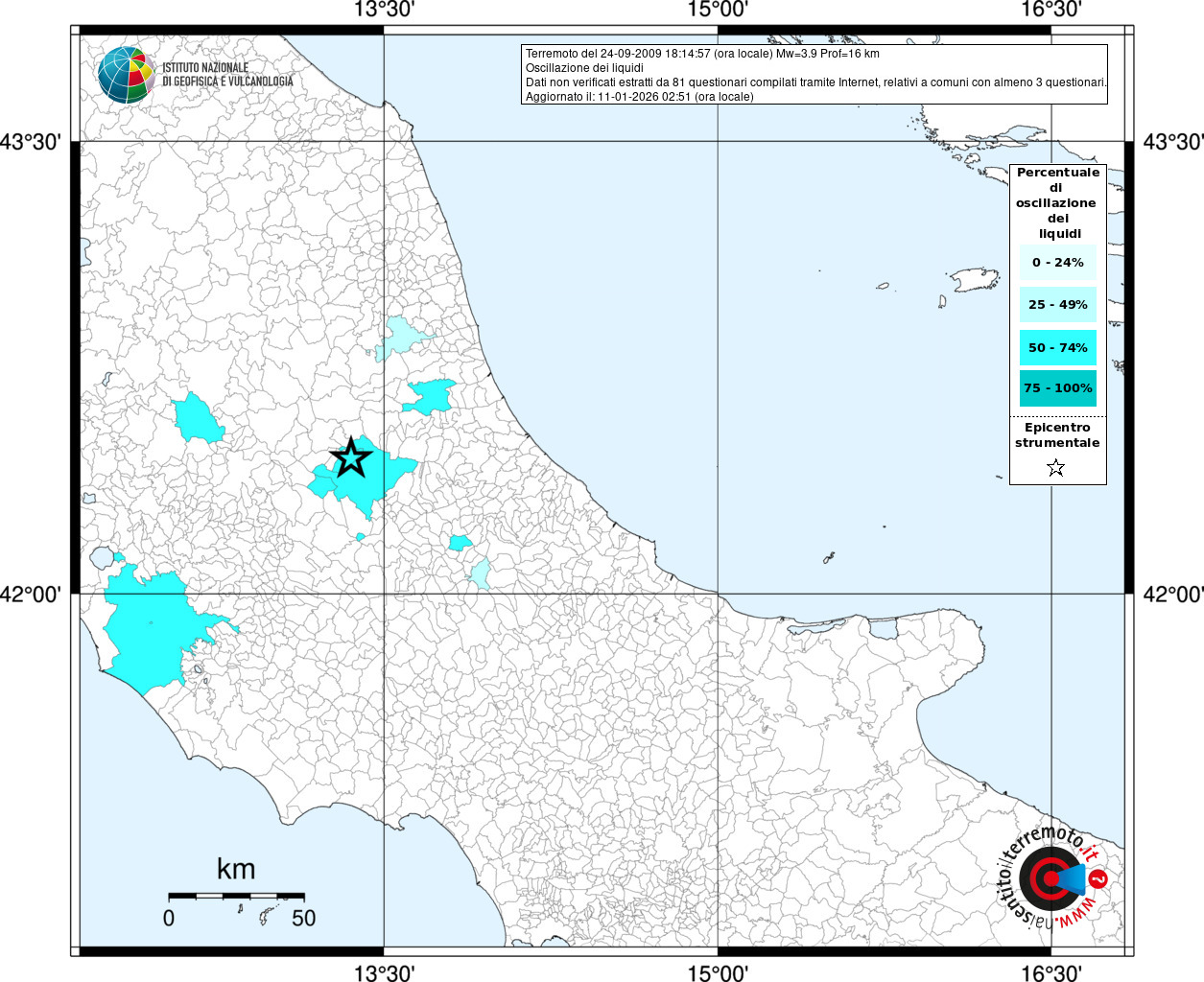This screenshot has width=1204, height=982.
Task: Click the cyan municipality directly west of the epicenter
Action: coord(198,417)
